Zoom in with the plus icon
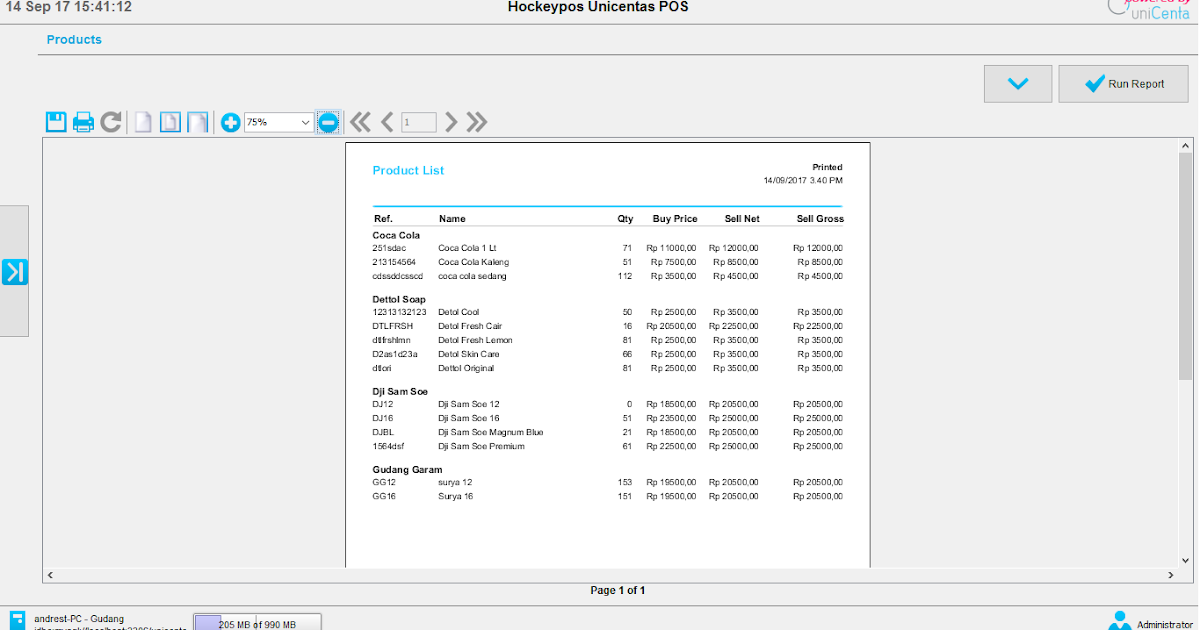 pos(230,122)
